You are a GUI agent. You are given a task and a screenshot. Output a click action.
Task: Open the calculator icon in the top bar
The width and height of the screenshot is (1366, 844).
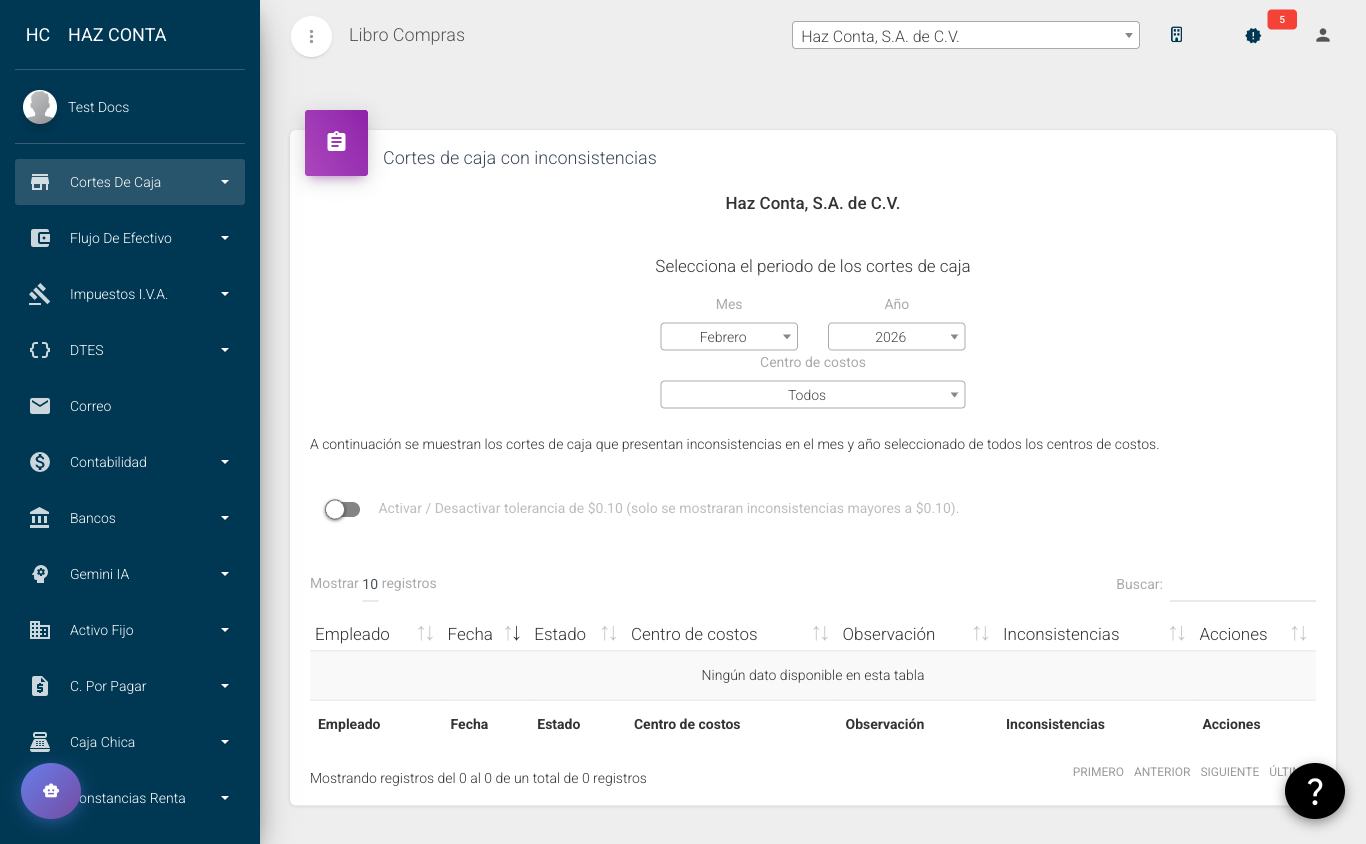pyautogui.click(x=1176, y=34)
